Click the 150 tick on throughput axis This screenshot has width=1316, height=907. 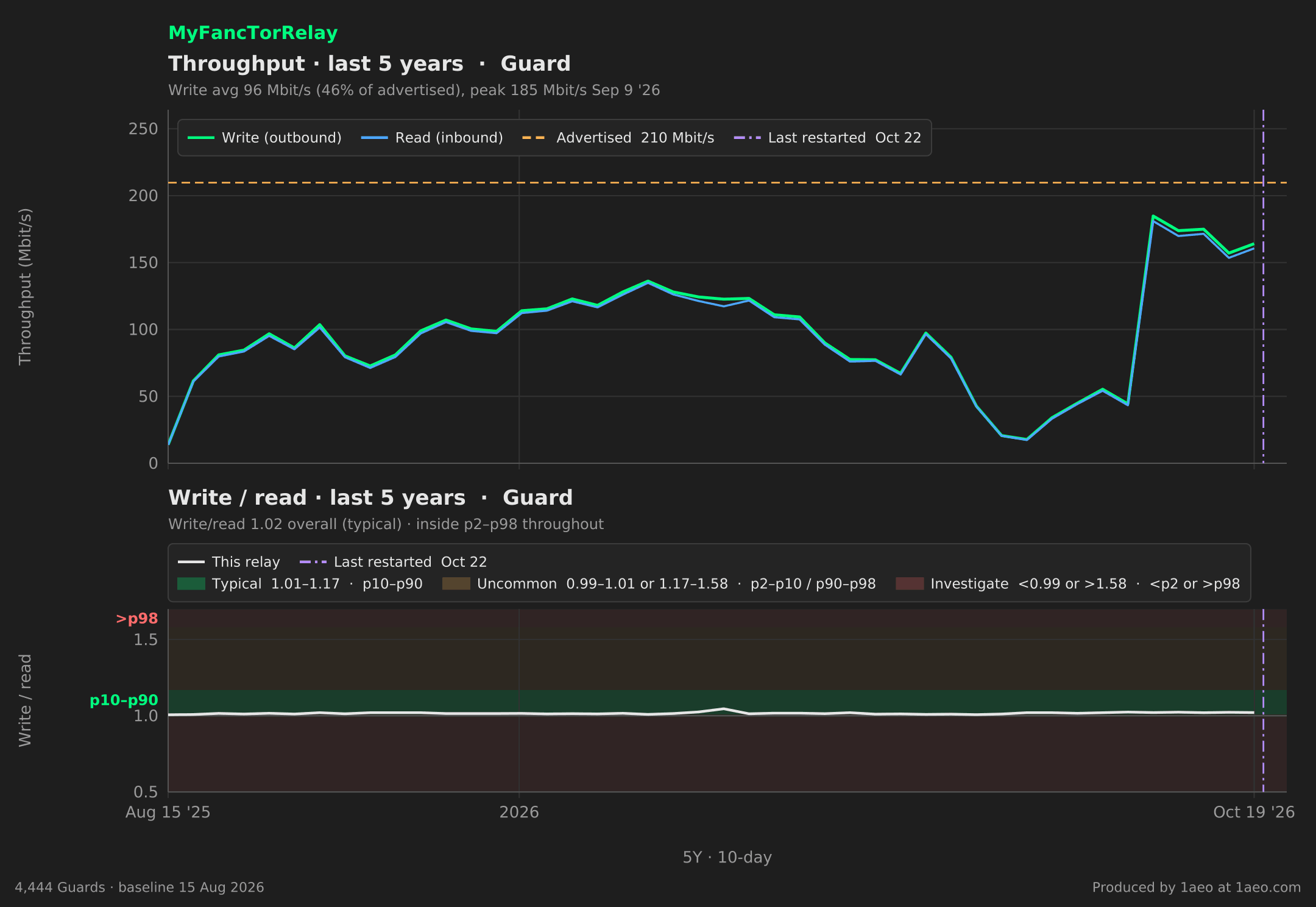point(143,263)
